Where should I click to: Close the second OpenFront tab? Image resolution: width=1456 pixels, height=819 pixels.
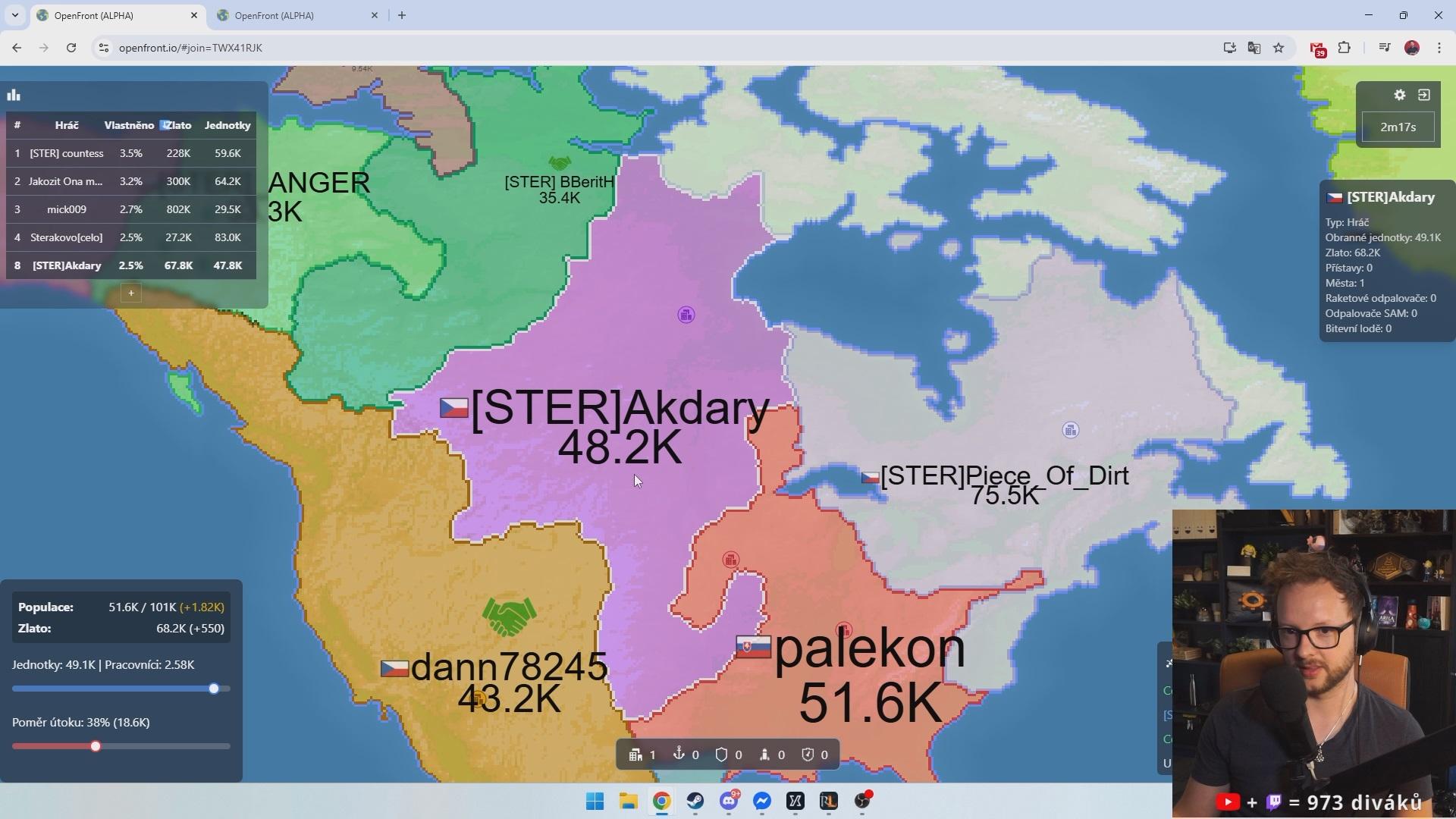coord(375,15)
